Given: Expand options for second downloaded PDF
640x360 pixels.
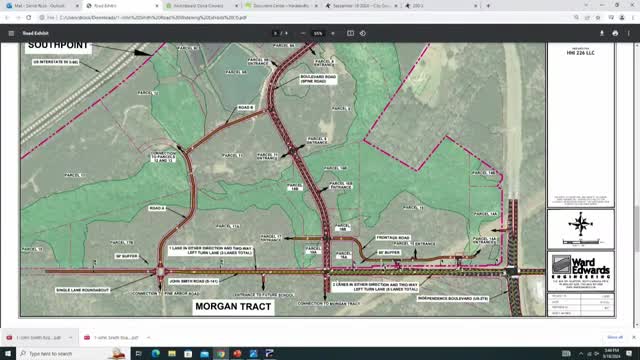Looking at the screenshot, I should coord(148,338).
